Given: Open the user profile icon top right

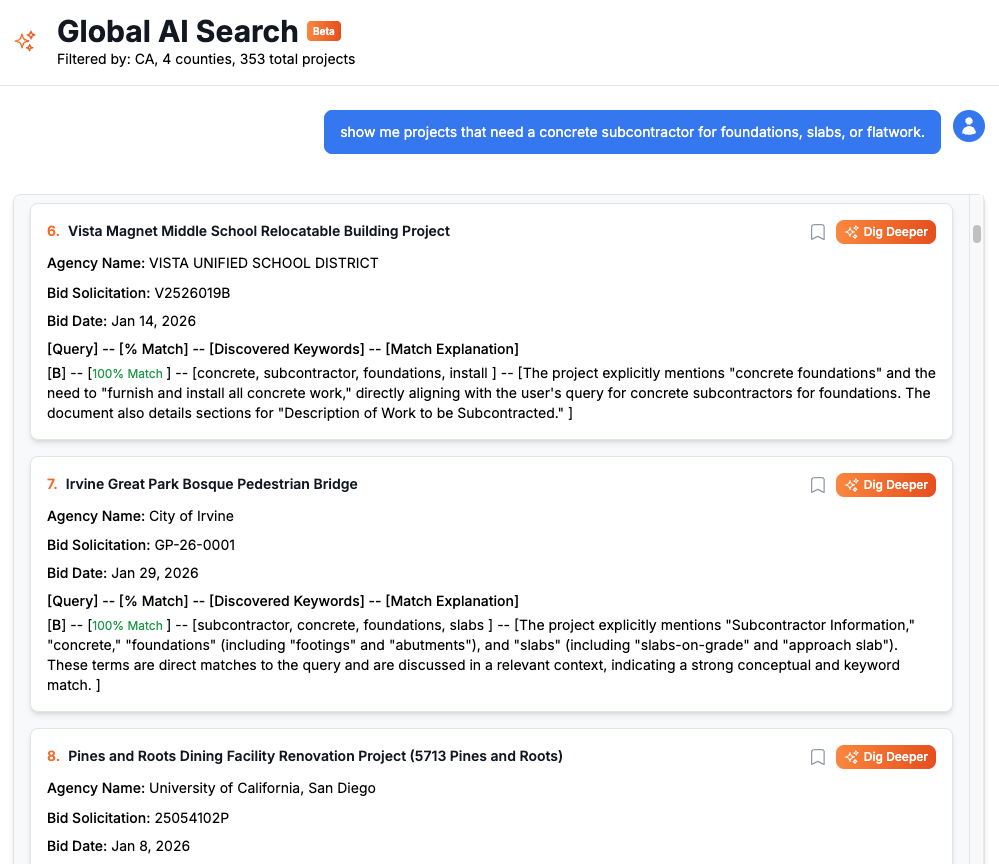Looking at the screenshot, I should click(x=968, y=126).
